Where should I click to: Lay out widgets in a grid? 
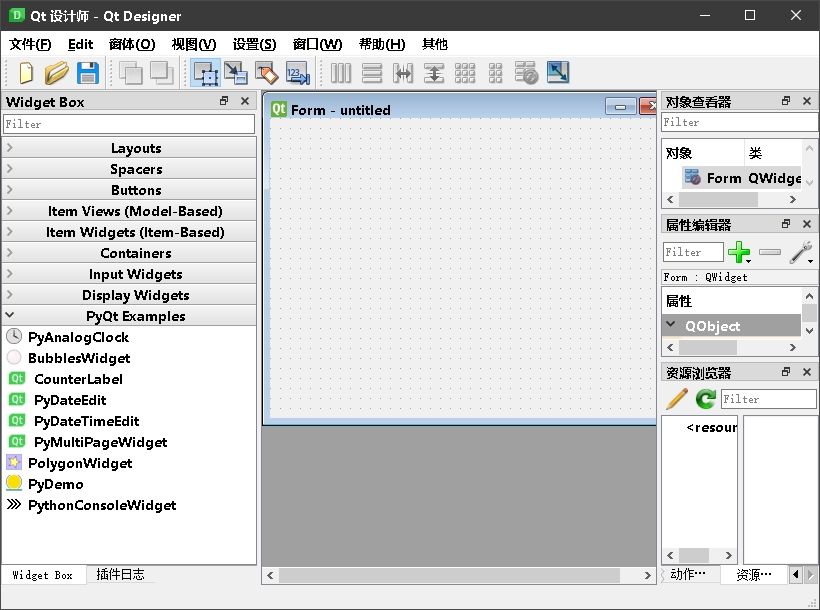(x=464, y=73)
